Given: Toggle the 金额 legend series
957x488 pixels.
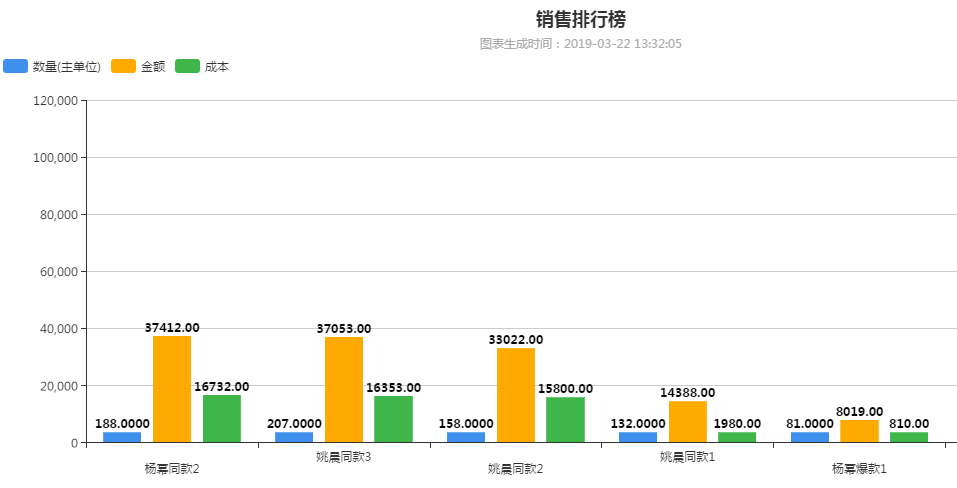Looking at the screenshot, I should pyautogui.click(x=139, y=66).
